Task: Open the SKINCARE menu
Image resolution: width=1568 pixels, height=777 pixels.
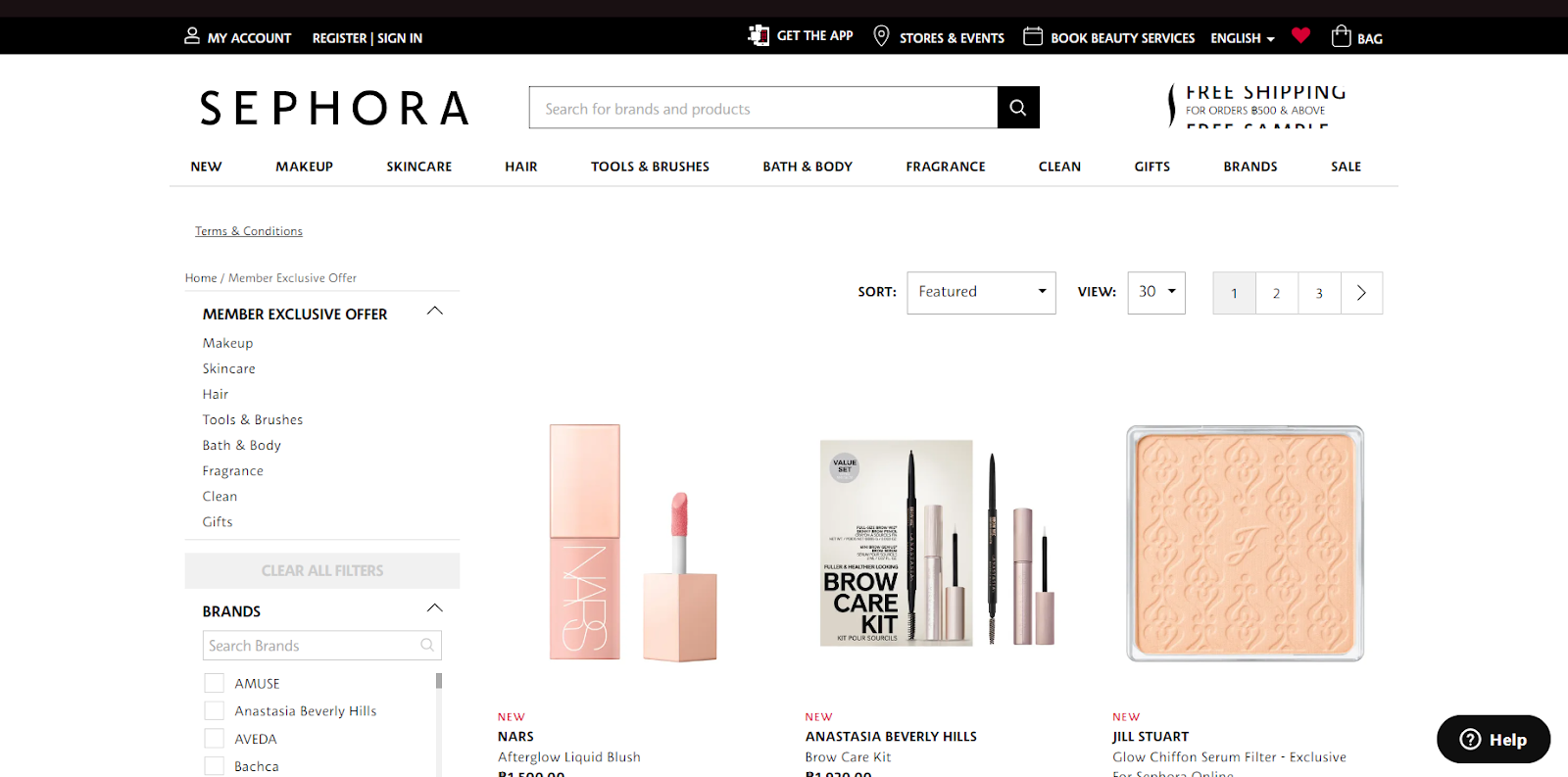Action: [x=418, y=167]
